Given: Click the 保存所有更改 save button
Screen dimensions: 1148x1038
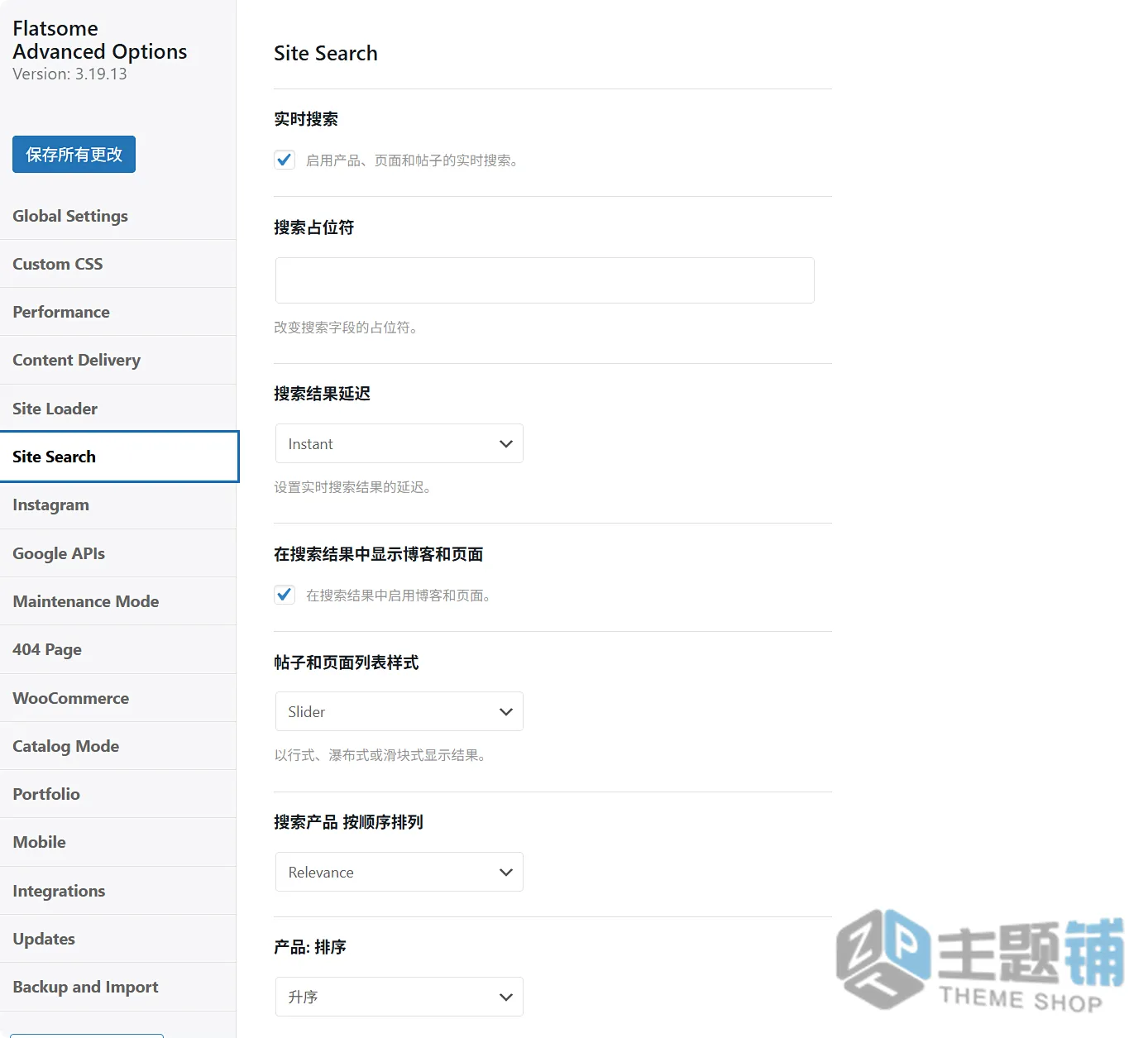Looking at the screenshot, I should [x=74, y=155].
